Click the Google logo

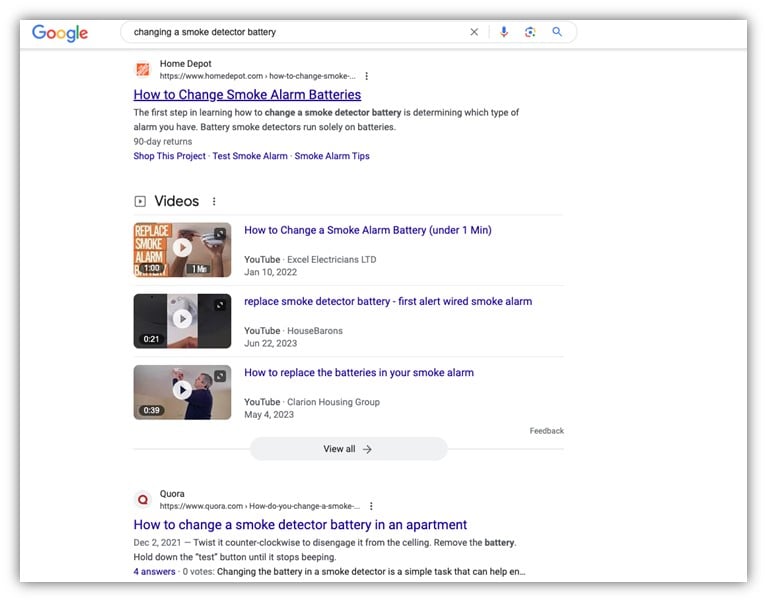click(60, 33)
